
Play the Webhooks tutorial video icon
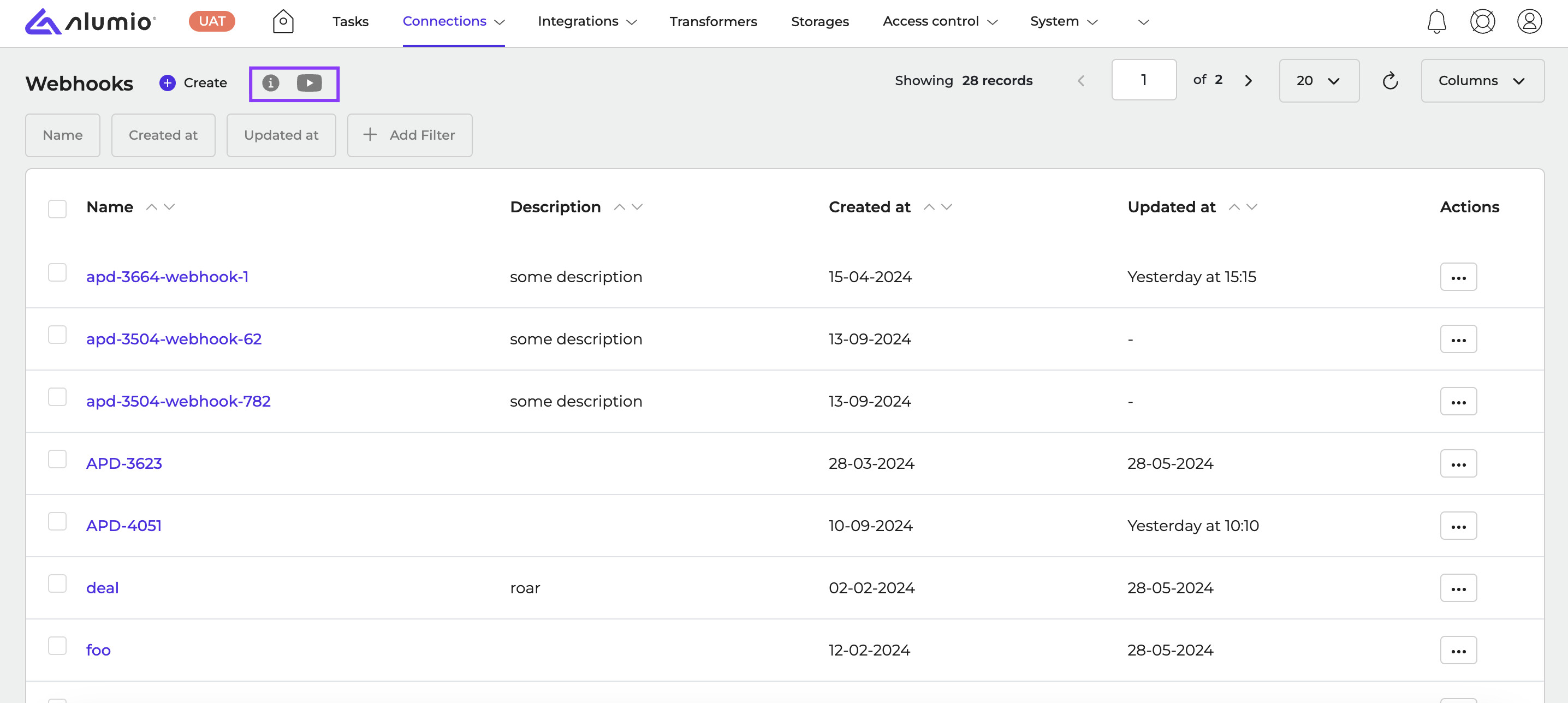tap(309, 83)
